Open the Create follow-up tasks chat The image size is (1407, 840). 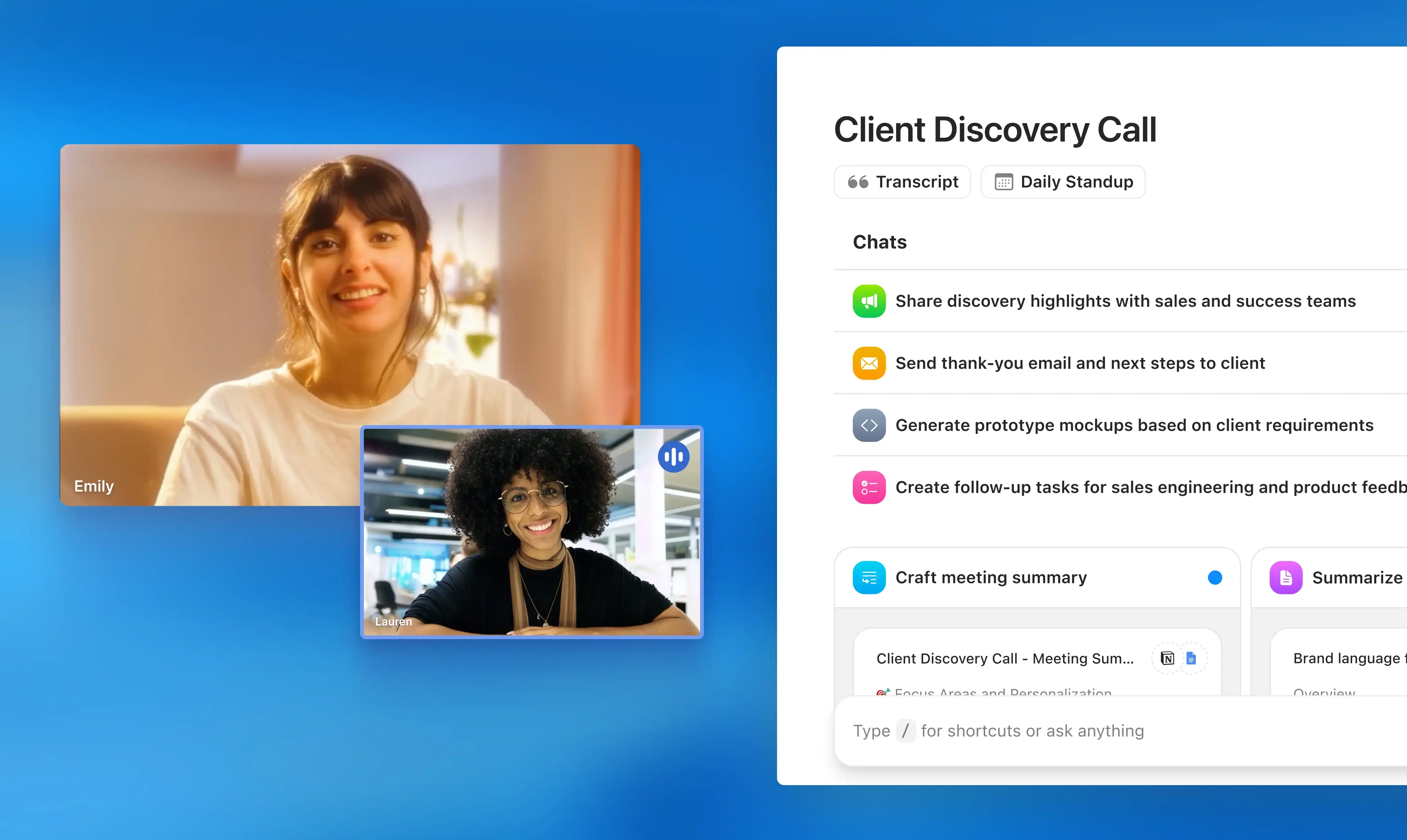1149,487
